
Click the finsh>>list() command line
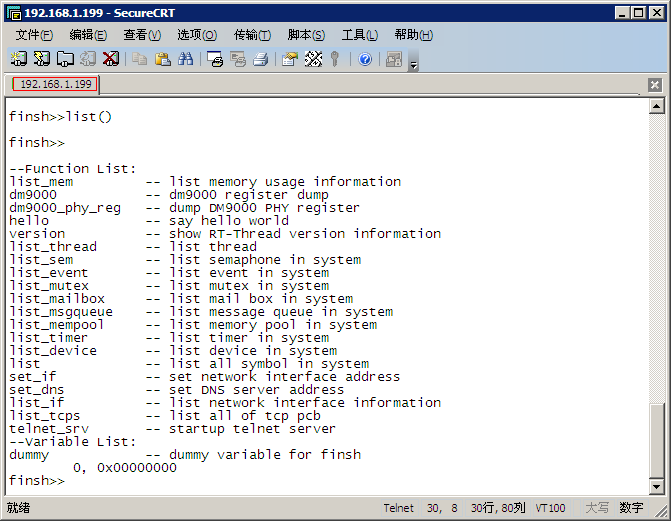click(x=60, y=117)
